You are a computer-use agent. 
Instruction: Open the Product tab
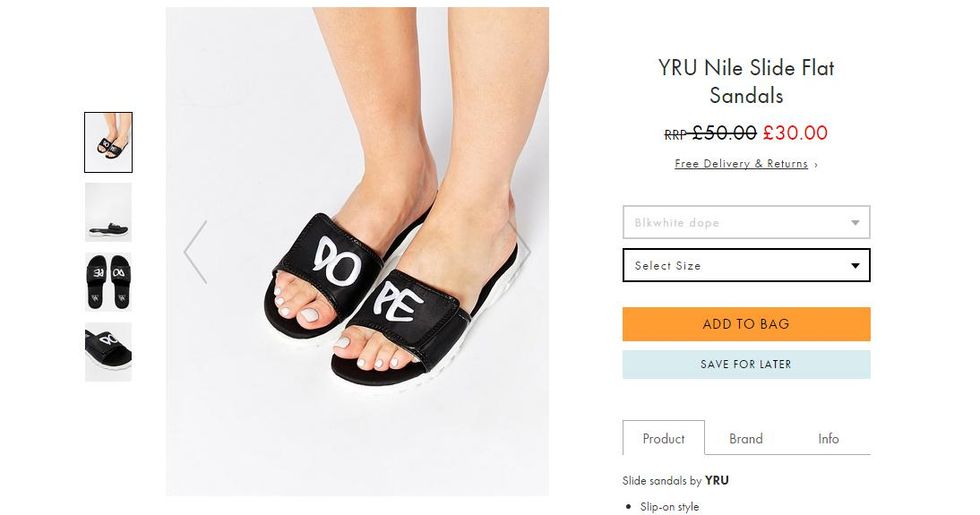pos(663,438)
